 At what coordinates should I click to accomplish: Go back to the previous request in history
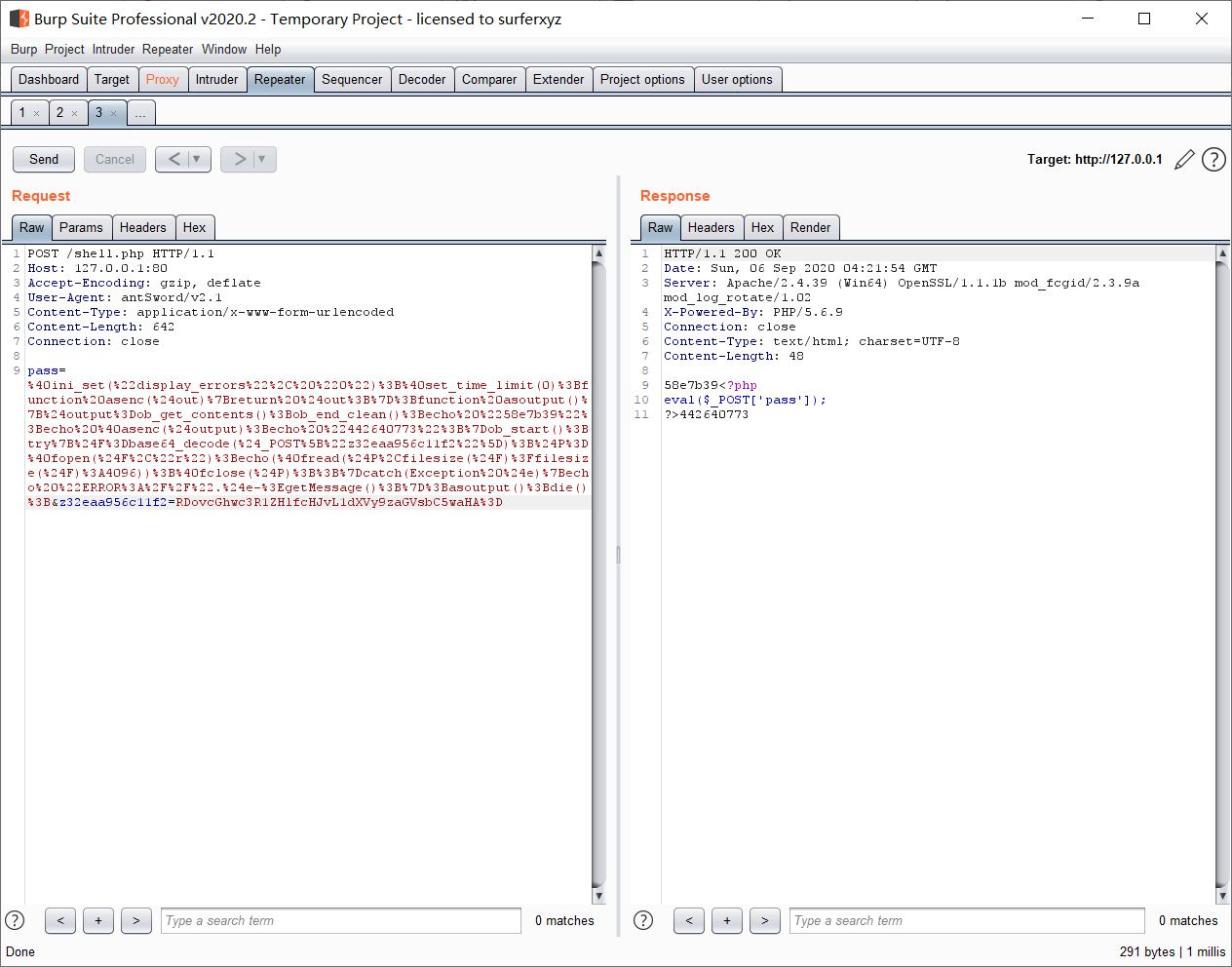(173, 159)
